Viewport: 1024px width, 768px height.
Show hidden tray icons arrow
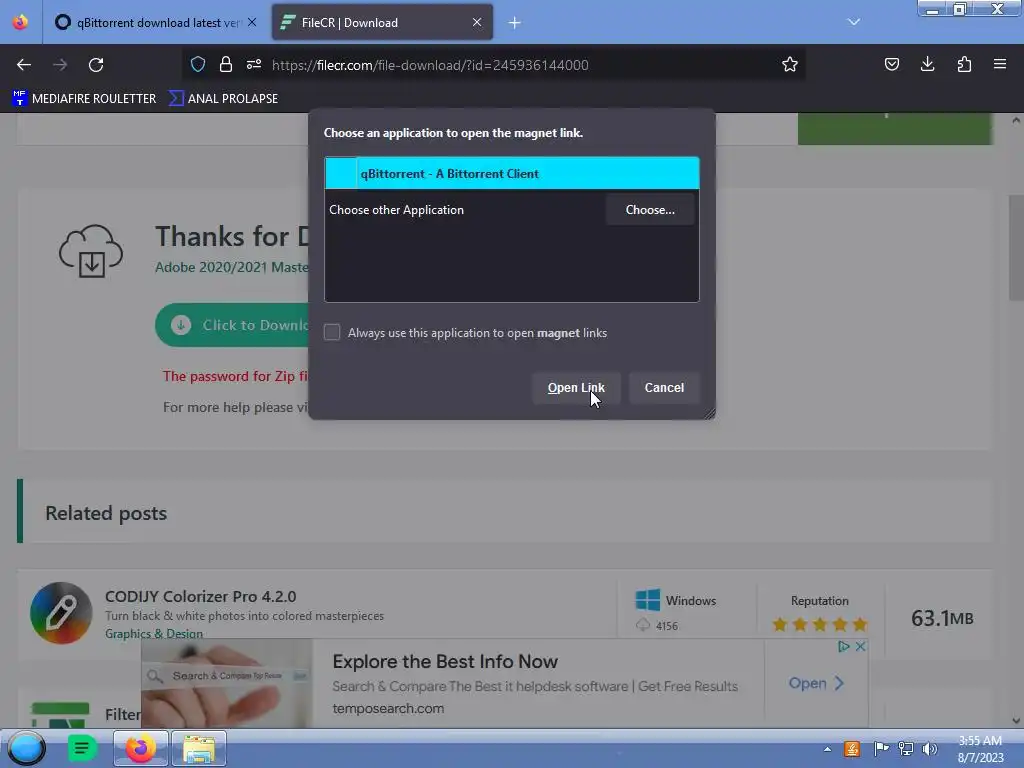(x=827, y=749)
